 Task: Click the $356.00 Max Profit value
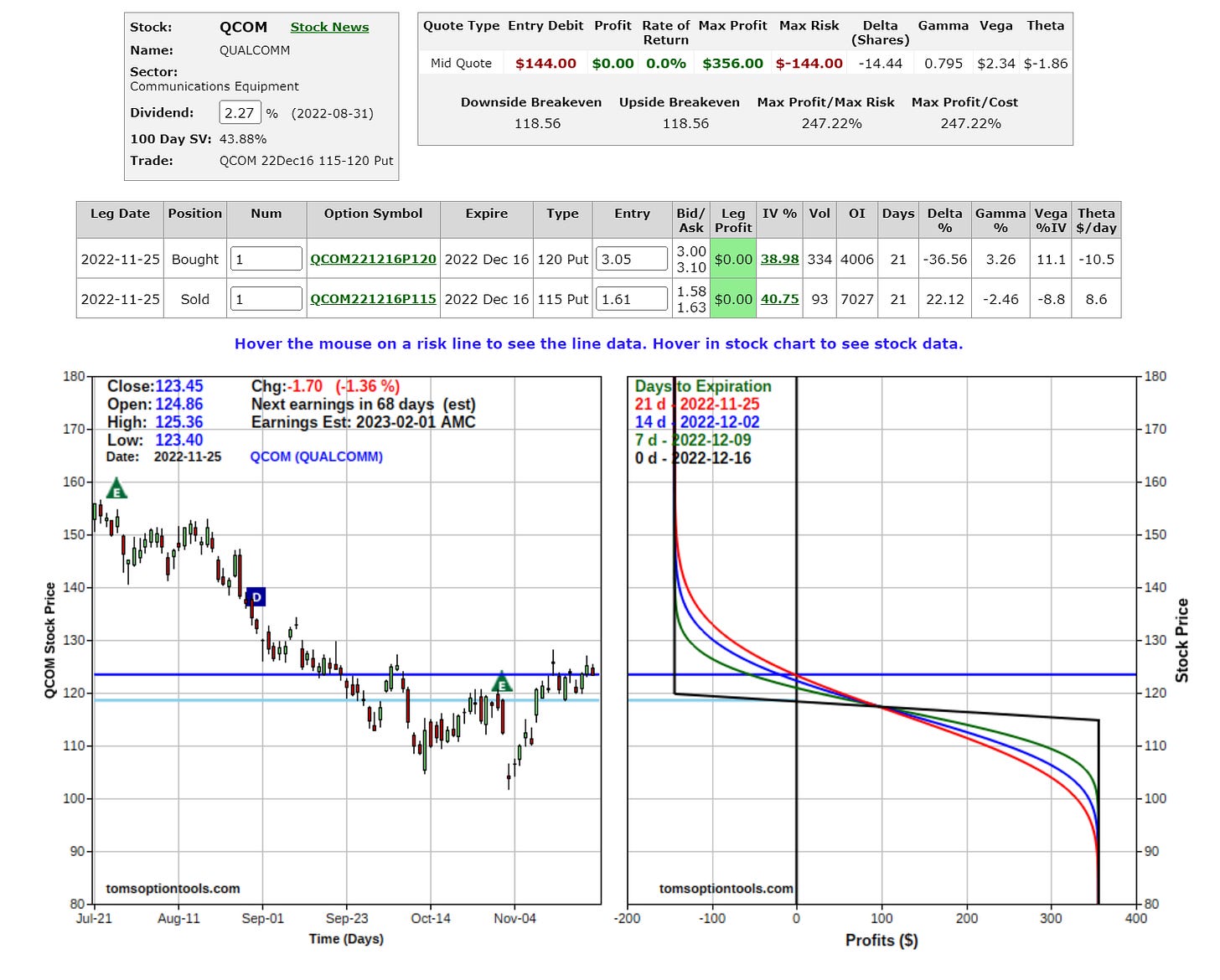732,63
